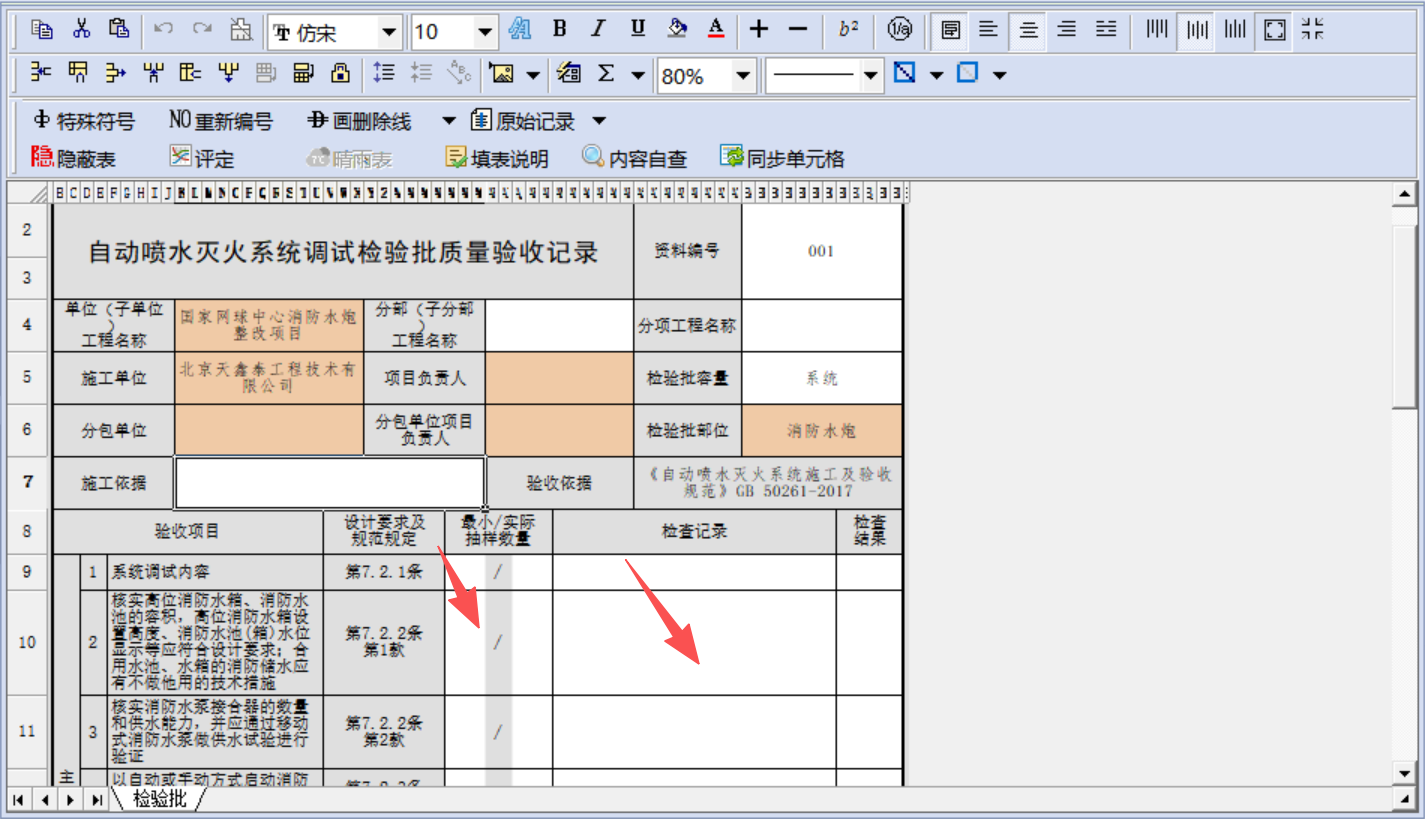Open the font name dropdown showing 仿宋
Image resolution: width=1425 pixels, height=819 pixels.
pos(390,32)
